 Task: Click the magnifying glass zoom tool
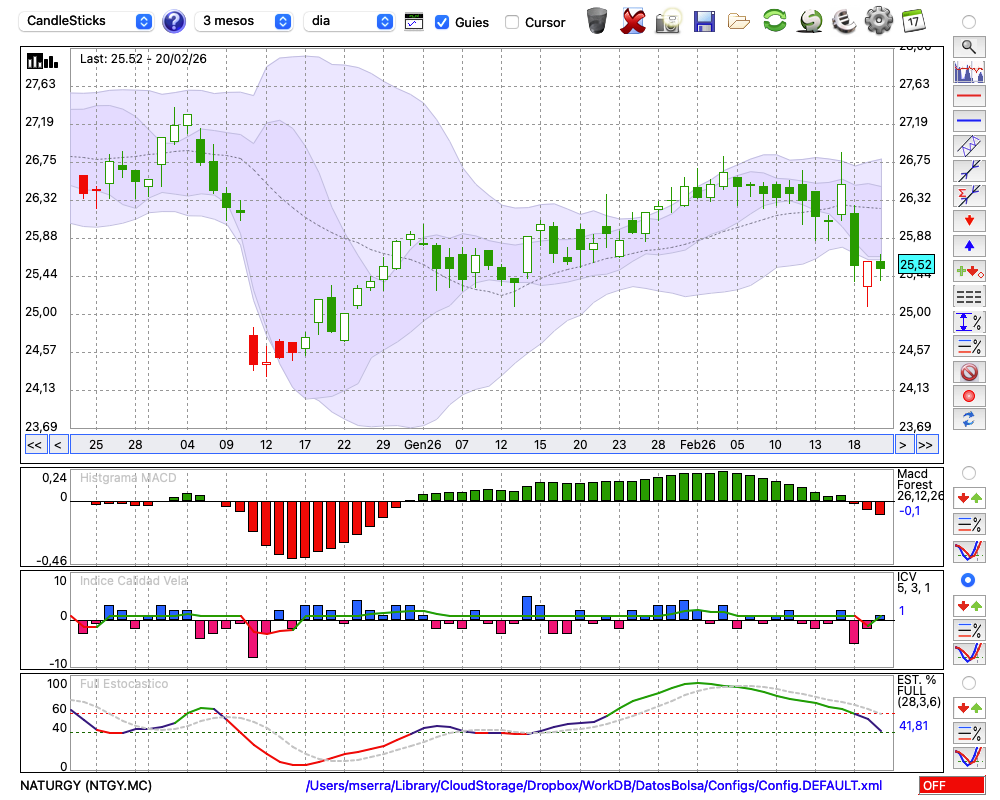point(968,46)
